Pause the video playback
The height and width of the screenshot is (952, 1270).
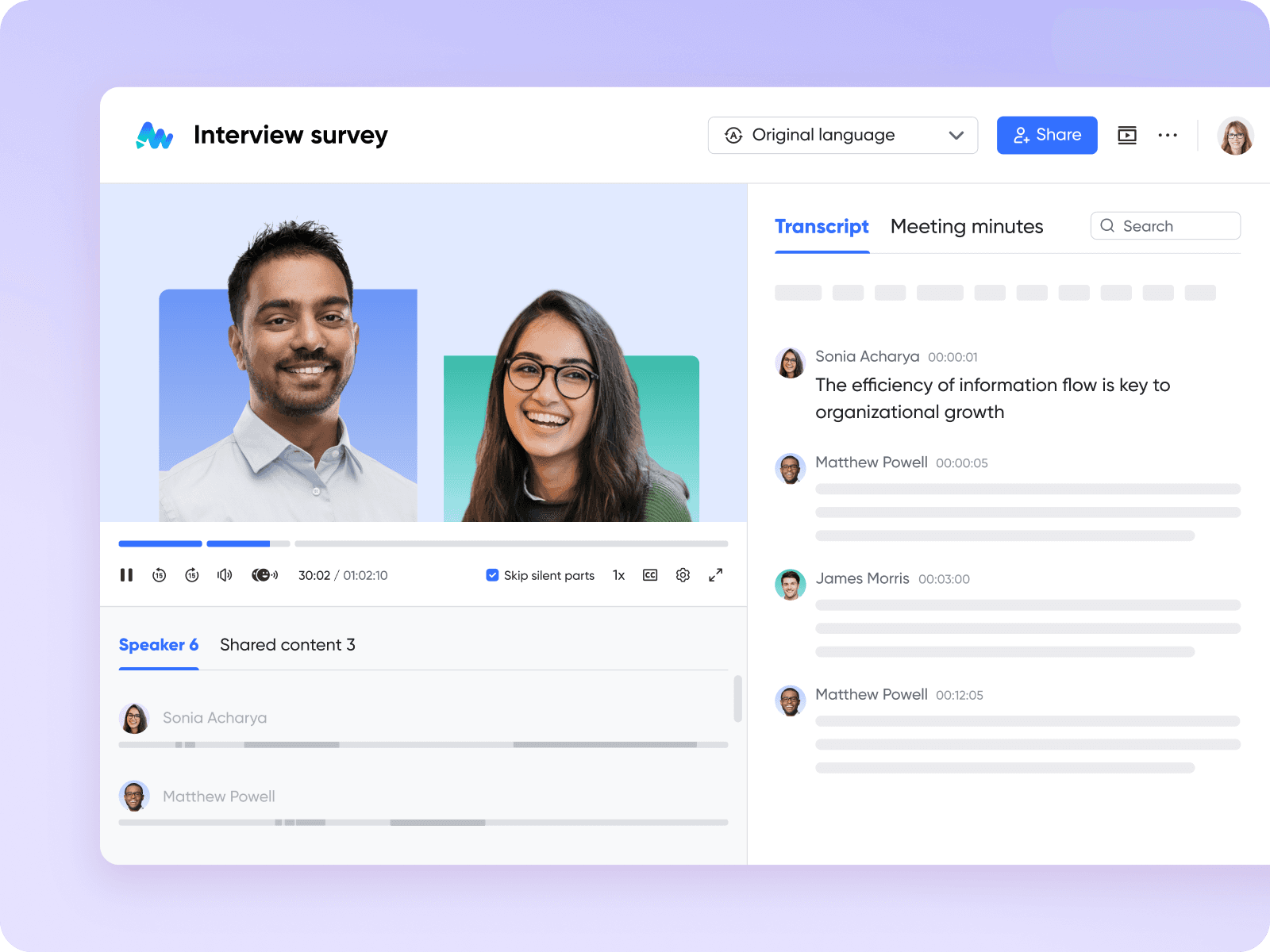(x=126, y=575)
